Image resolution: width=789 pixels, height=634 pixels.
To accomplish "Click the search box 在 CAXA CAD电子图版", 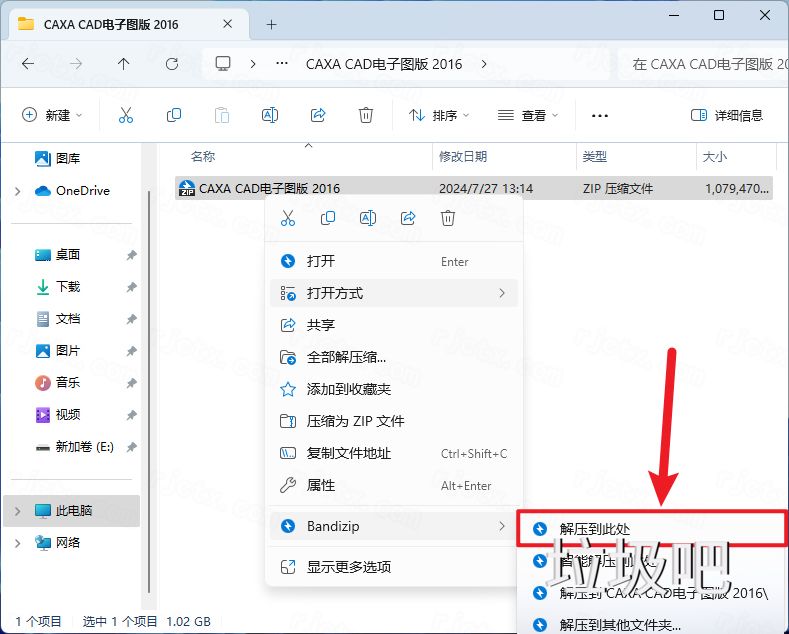I will (x=703, y=64).
